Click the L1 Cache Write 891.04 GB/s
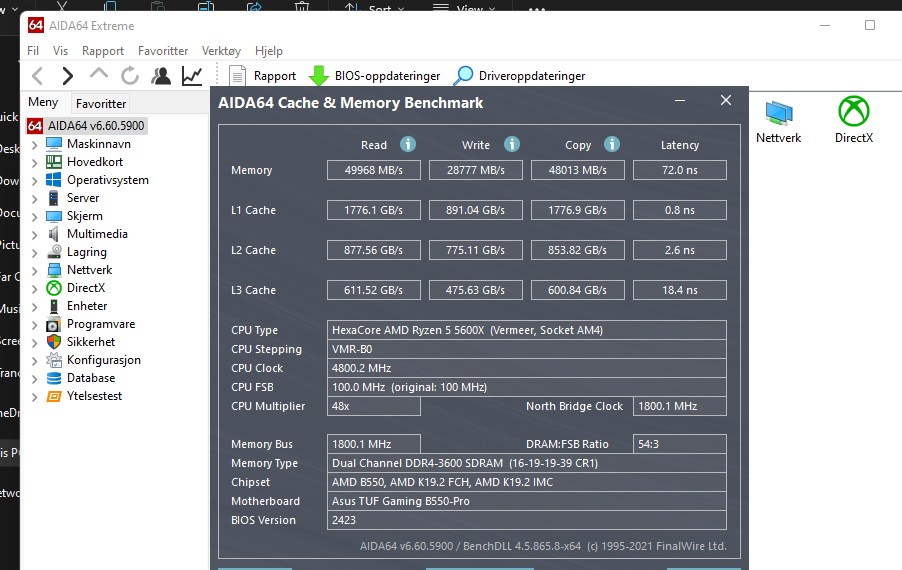This screenshot has height=570, width=902. [x=476, y=210]
